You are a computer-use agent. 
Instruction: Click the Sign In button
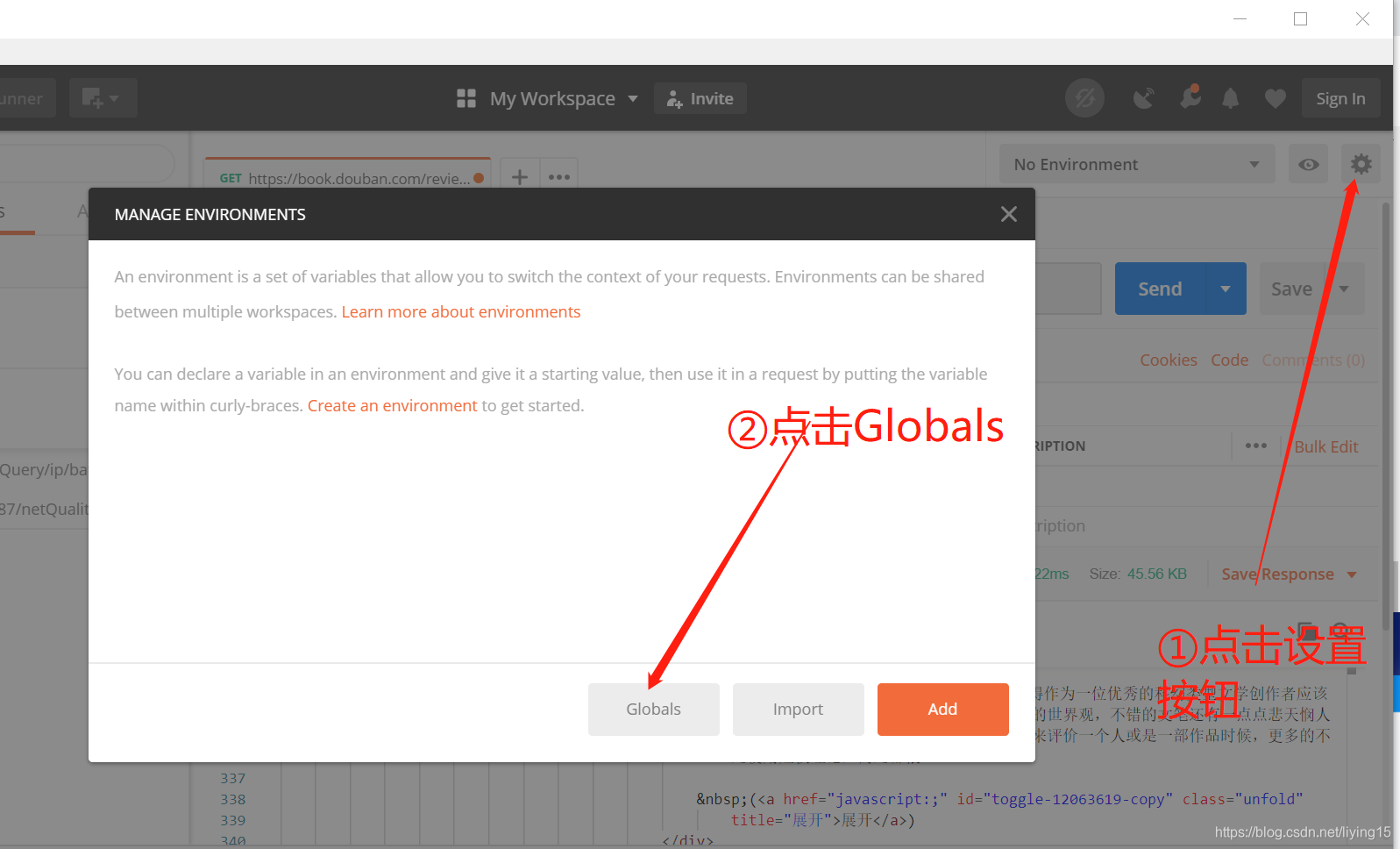point(1340,98)
